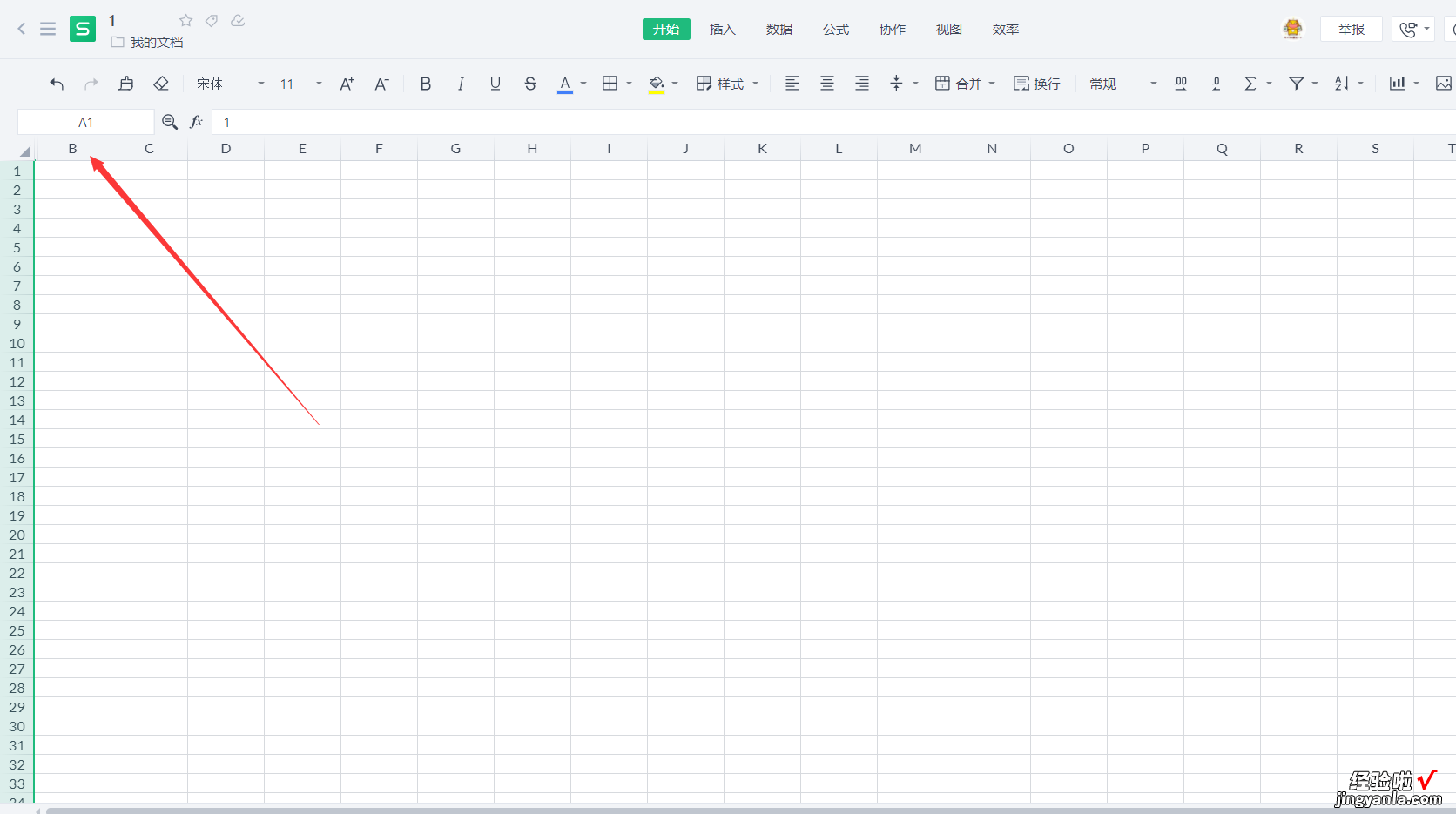Align text right
This screenshot has width=1456, height=814.
tap(862, 84)
